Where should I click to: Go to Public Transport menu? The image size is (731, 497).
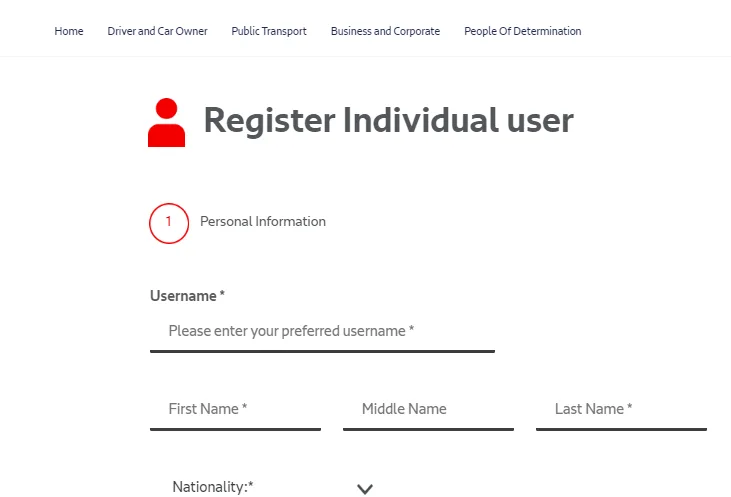(269, 31)
